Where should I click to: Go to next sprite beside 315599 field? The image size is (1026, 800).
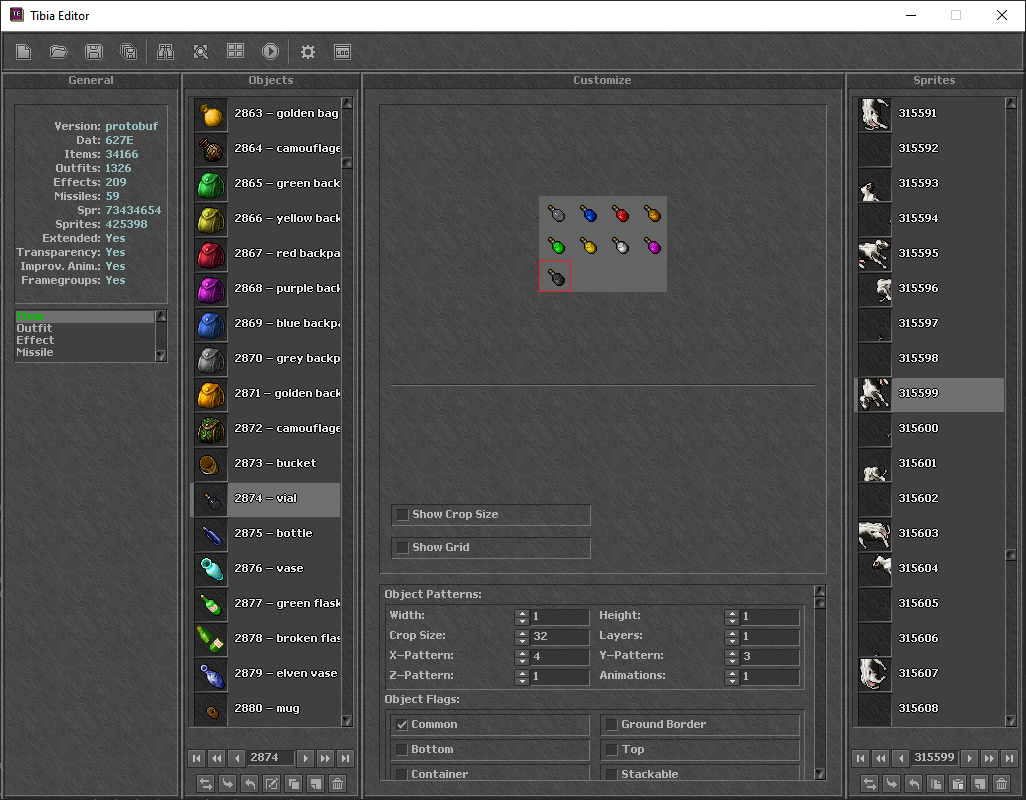969,758
